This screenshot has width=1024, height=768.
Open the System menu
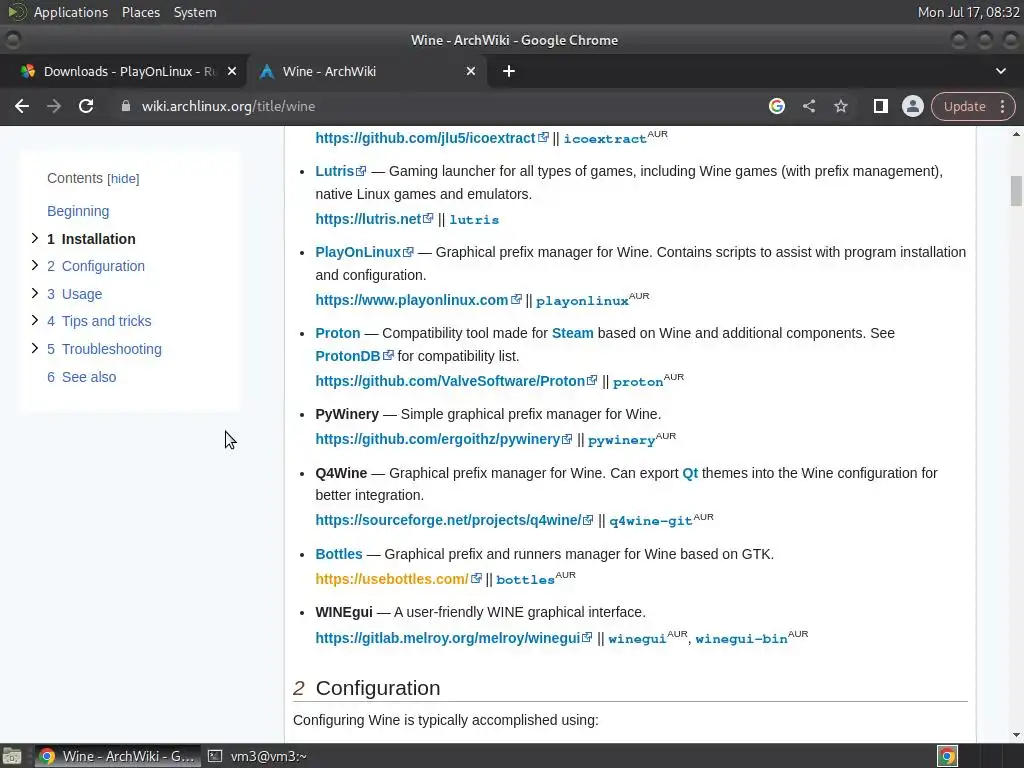[x=195, y=12]
